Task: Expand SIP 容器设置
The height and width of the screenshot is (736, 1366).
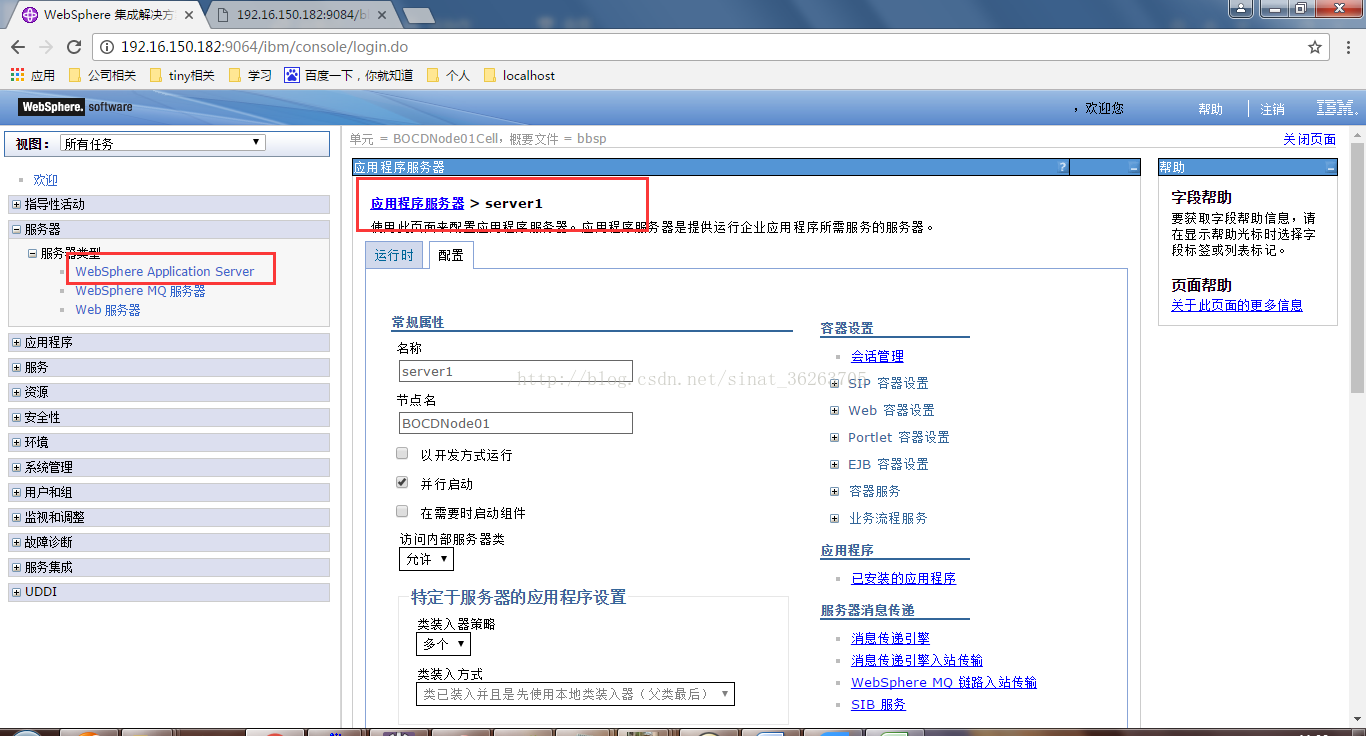Action: (835, 383)
